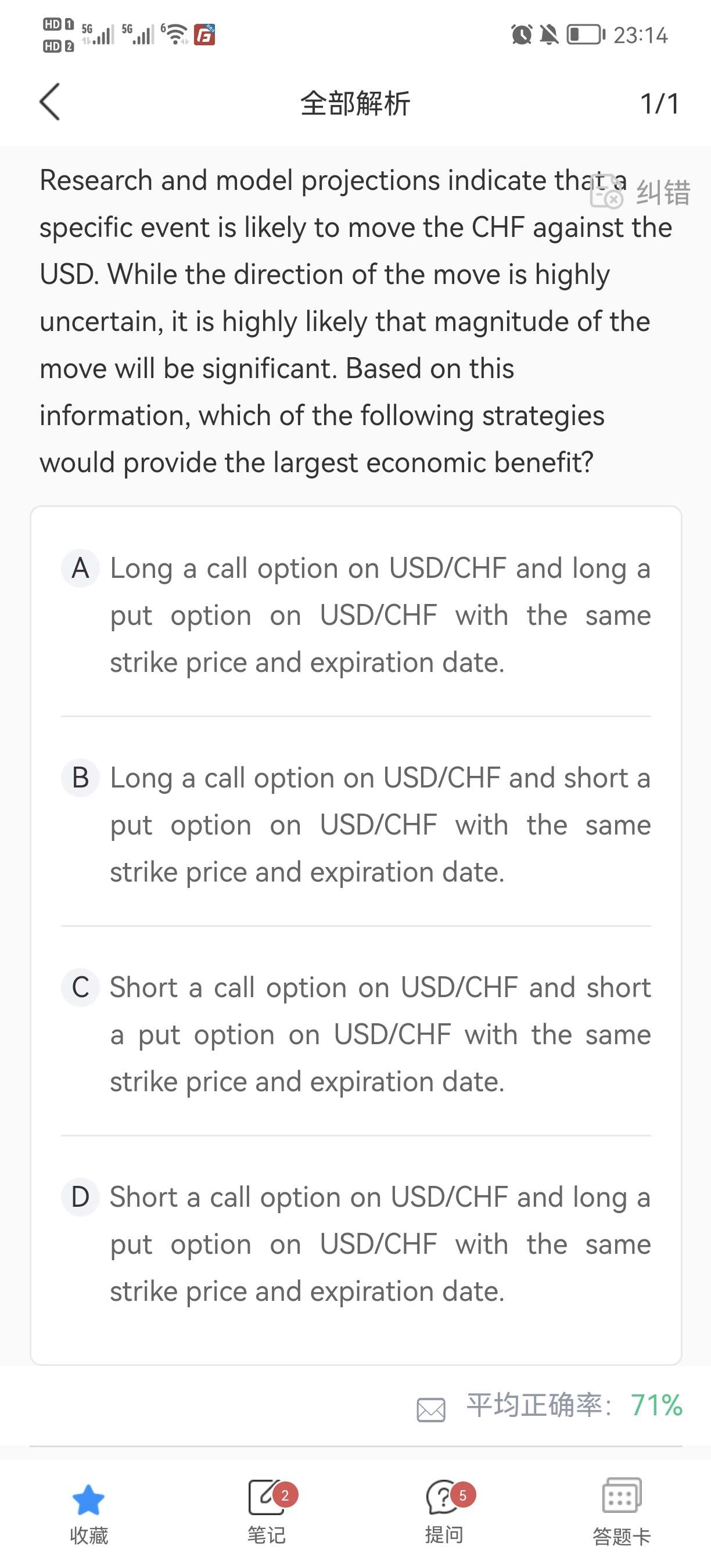Tap the 71% average accuracy value
The width and height of the screenshot is (711, 1568).
pos(656,1405)
